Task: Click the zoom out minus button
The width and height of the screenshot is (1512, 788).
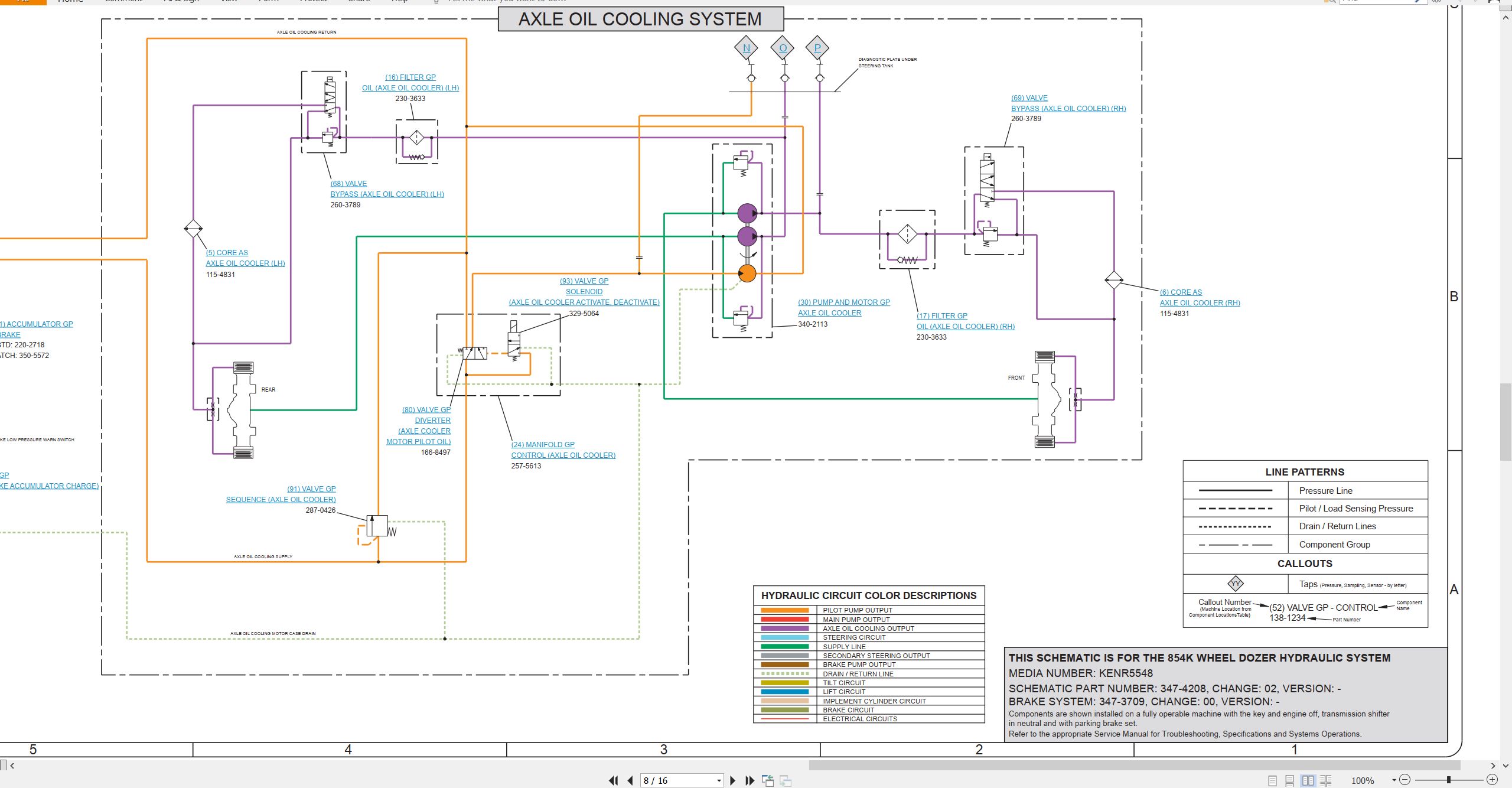Action: pos(1405,780)
